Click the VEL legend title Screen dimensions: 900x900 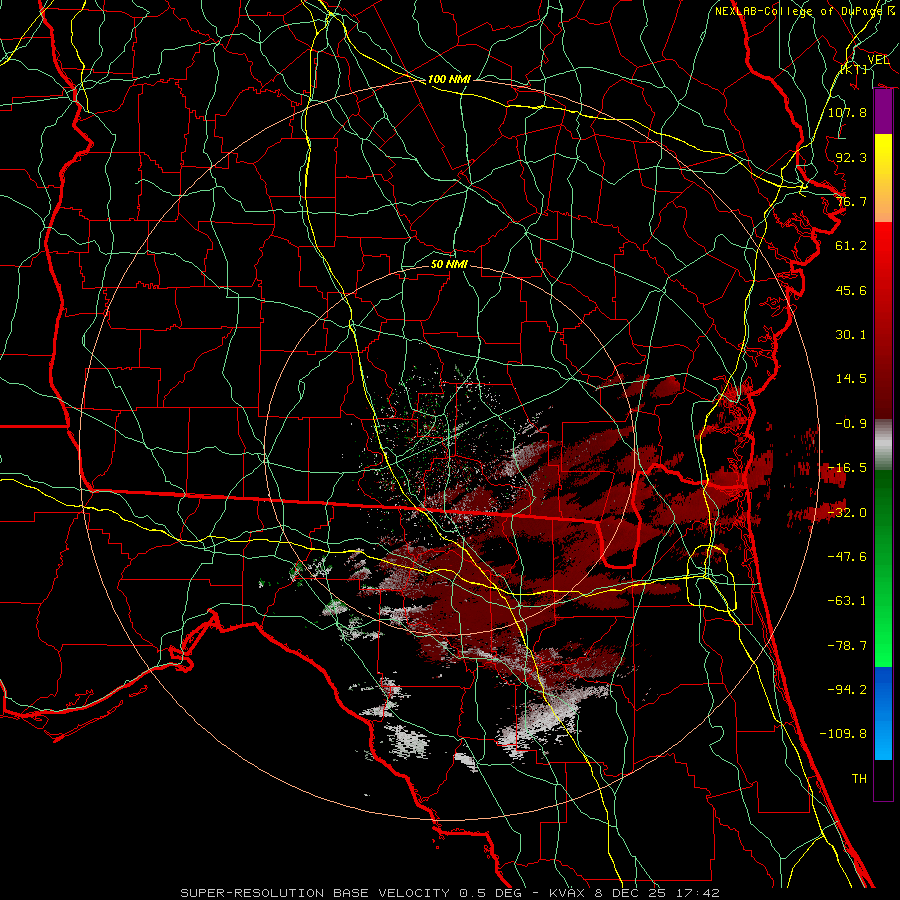click(x=879, y=59)
